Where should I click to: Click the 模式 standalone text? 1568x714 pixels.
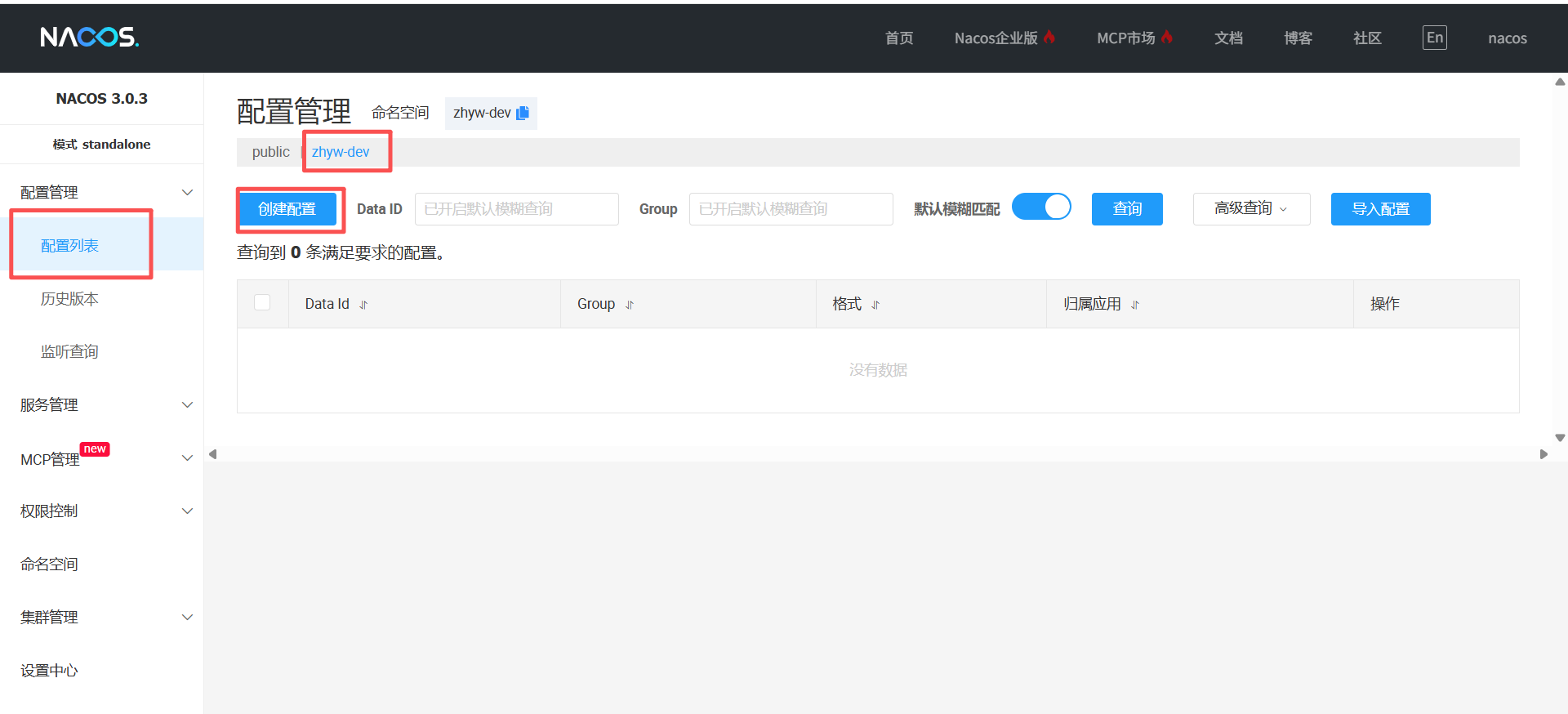(101, 145)
